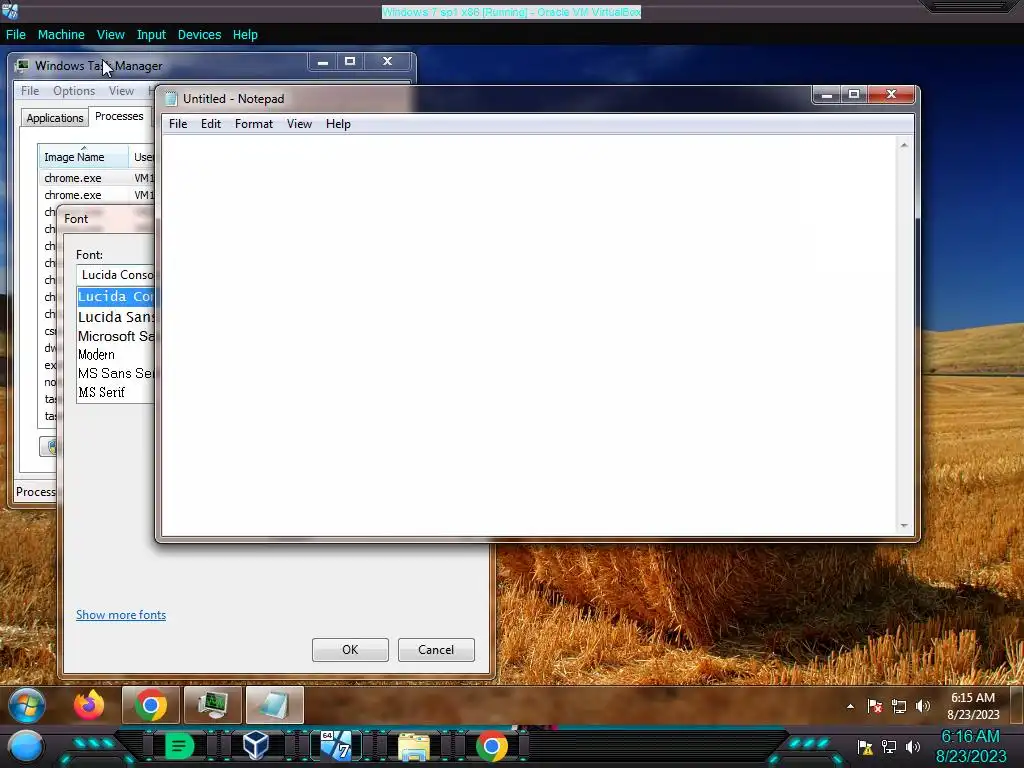Image resolution: width=1024 pixels, height=768 pixels.
Task: Select Lucida Sans in the font list
Action: click(116, 317)
